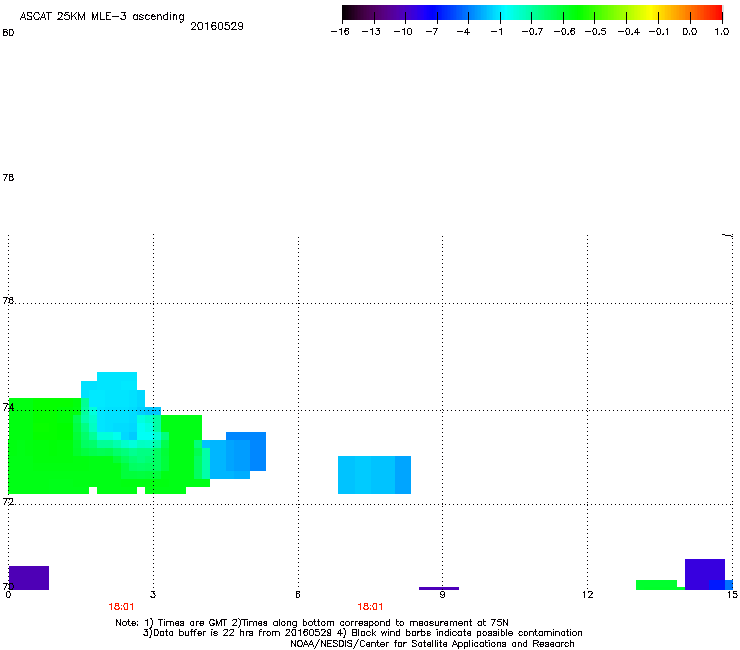Viewport: 740px width, 650px height.
Task: Click the red 18:01 time left of longitude 3
Action: 121,607
